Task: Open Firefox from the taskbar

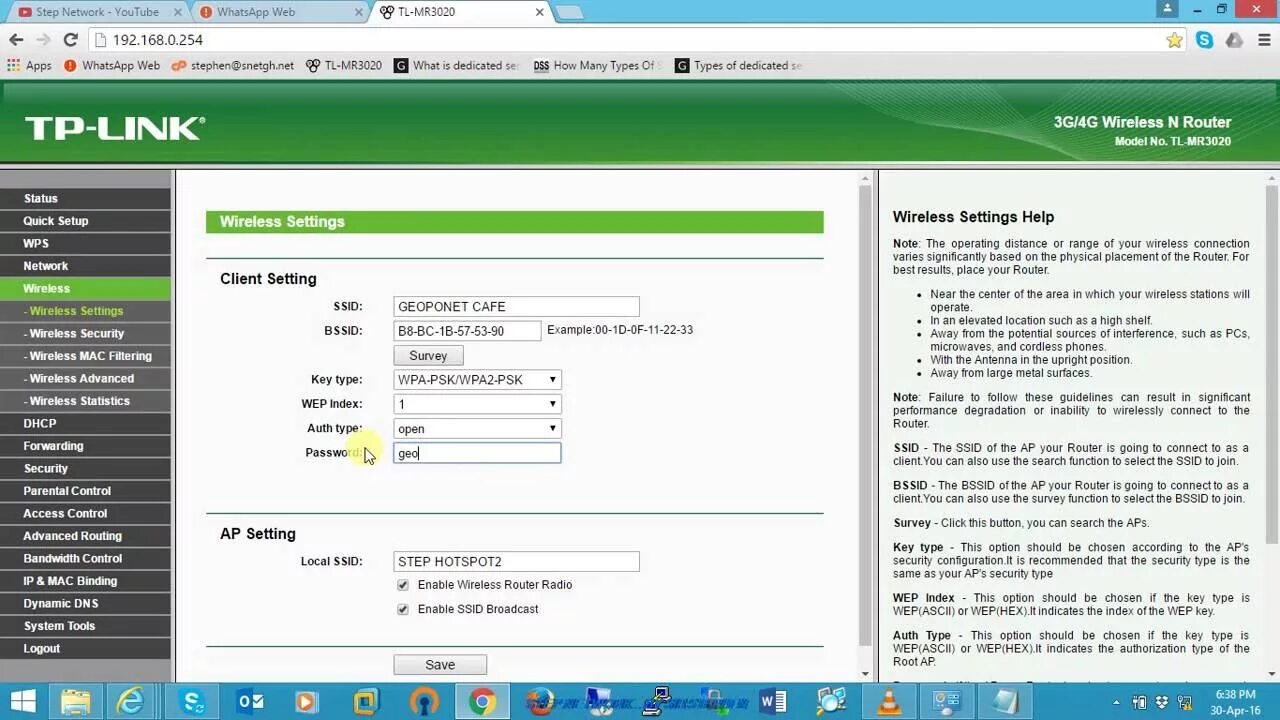Action: click(x=541, y=701)
